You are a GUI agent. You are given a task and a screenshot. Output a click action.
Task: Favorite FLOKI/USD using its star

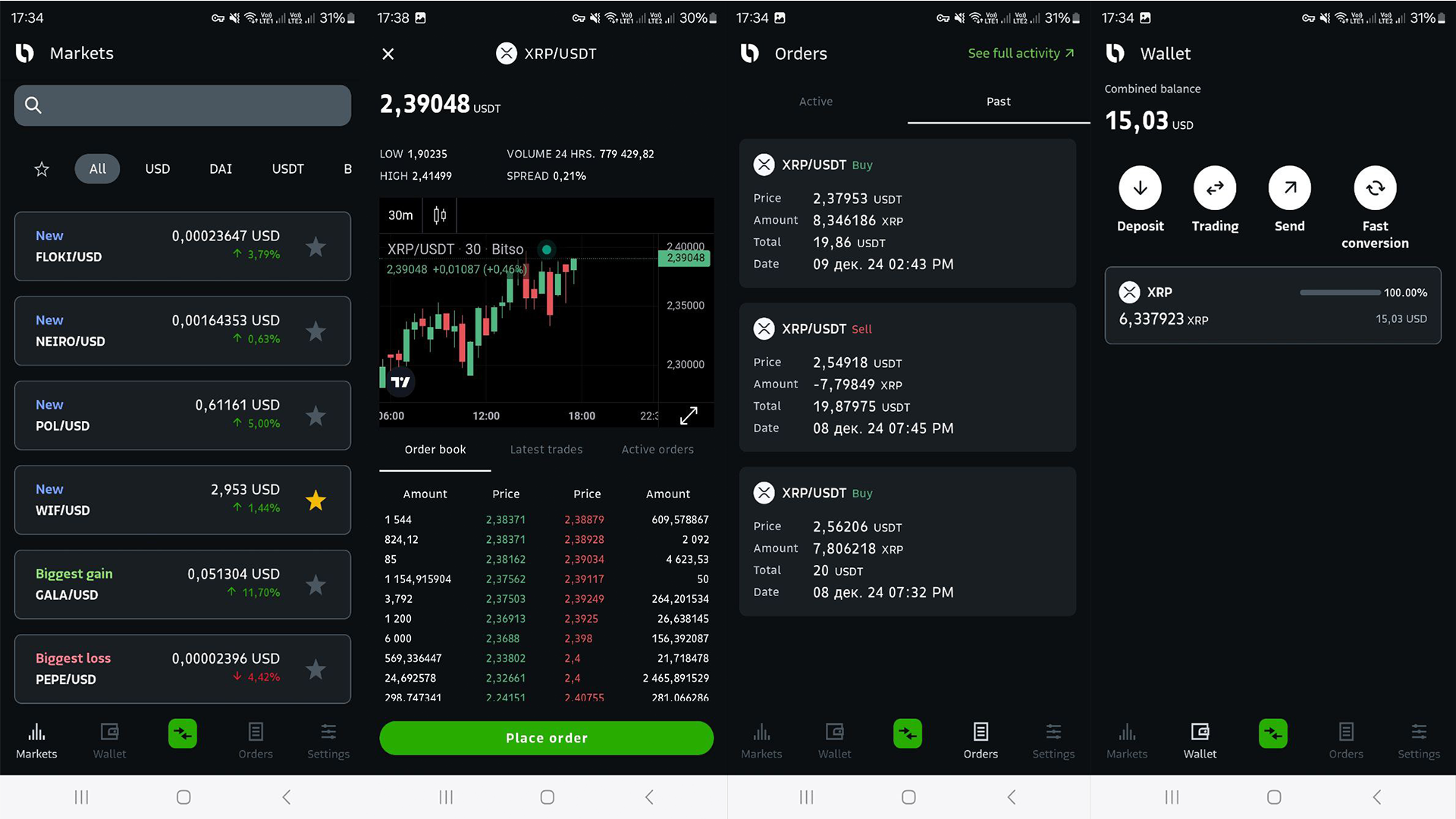click(315, 246)
